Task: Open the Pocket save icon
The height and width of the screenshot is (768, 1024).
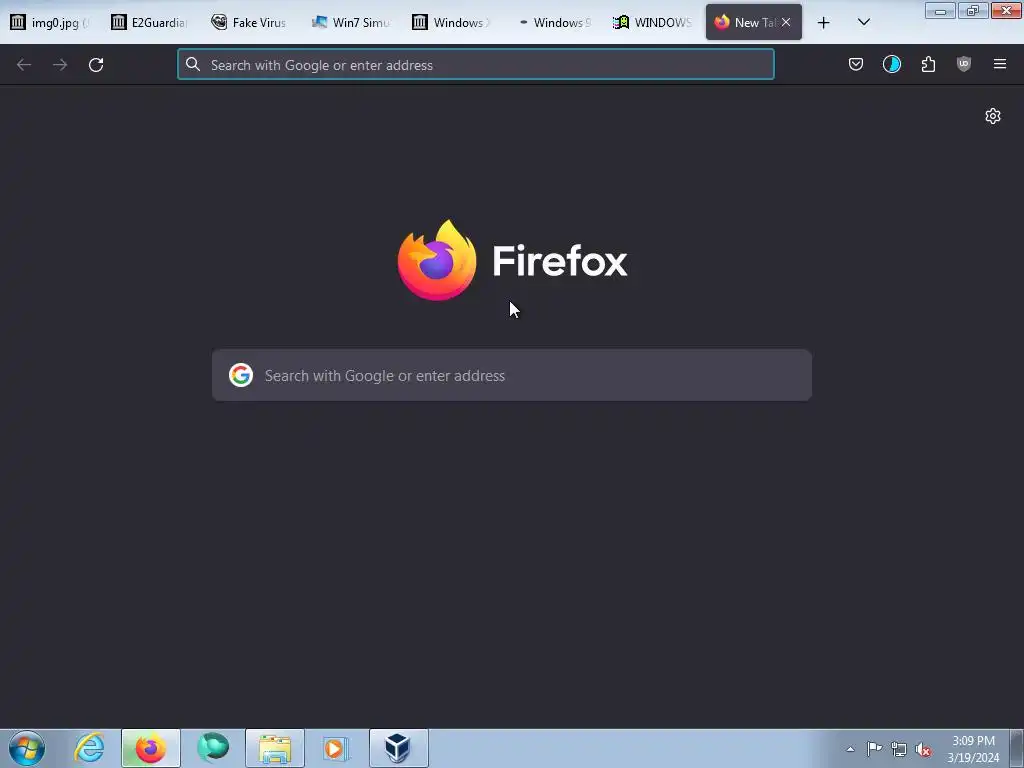Action: [x=856, y=64]
